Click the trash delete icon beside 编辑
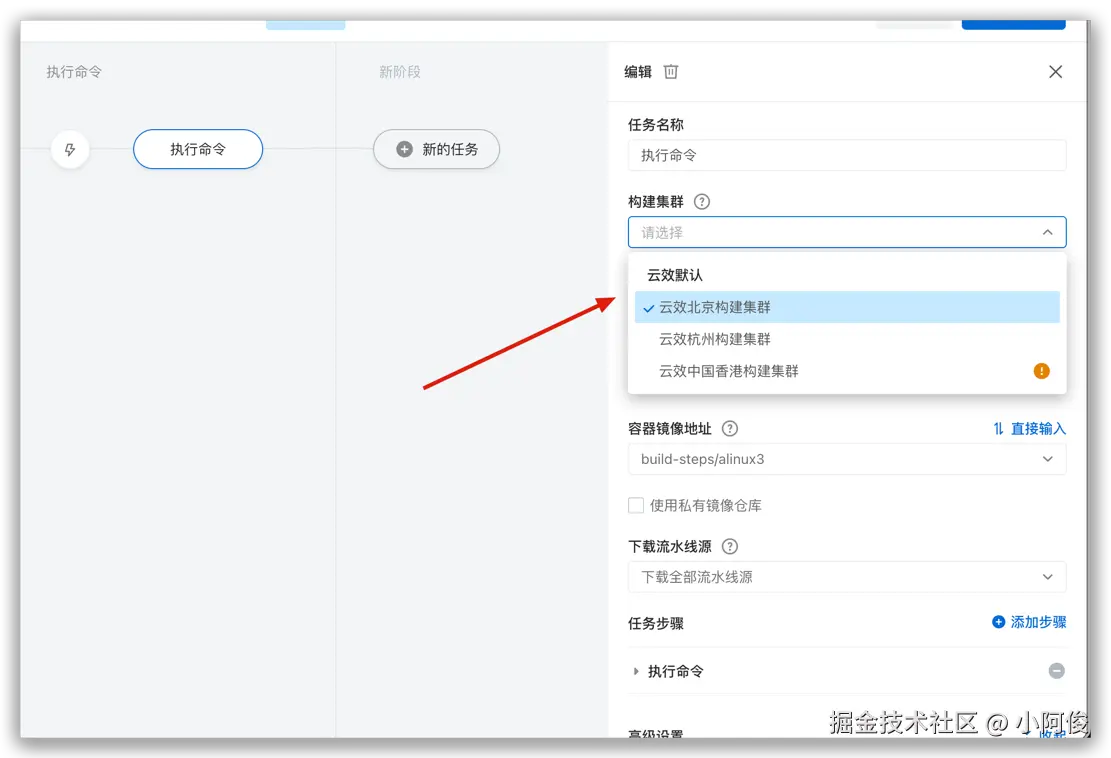The height and width of the screenshot is (758, 1111). click(670, 72)
